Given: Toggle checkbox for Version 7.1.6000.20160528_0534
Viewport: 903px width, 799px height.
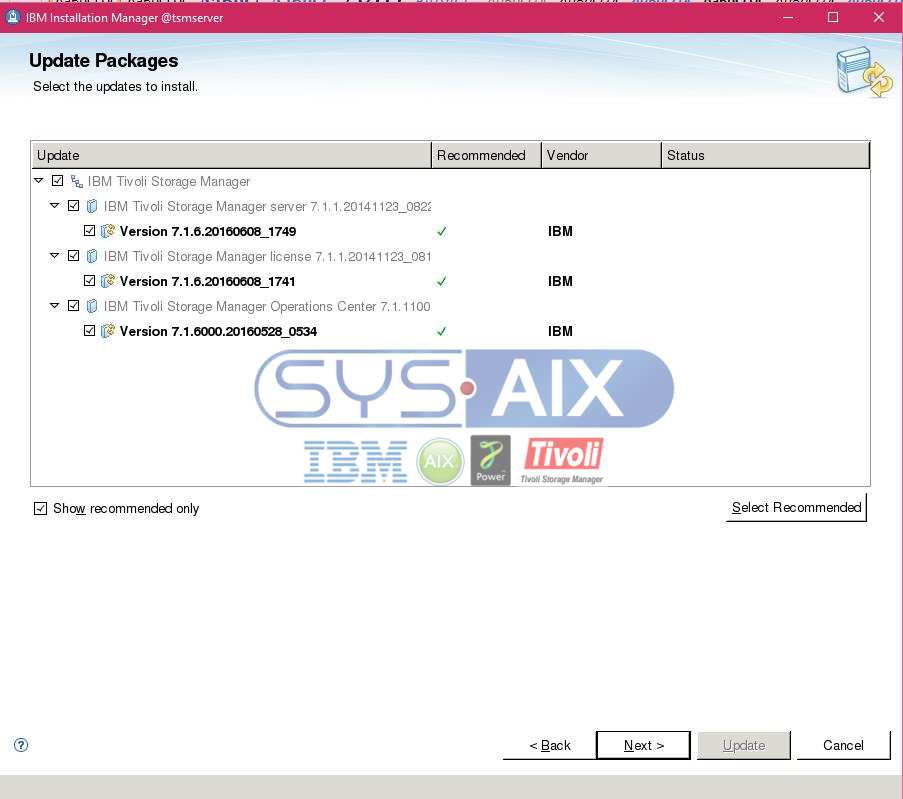Looking at the screenshot, I should pyautogui.click(x=89, y=331).
